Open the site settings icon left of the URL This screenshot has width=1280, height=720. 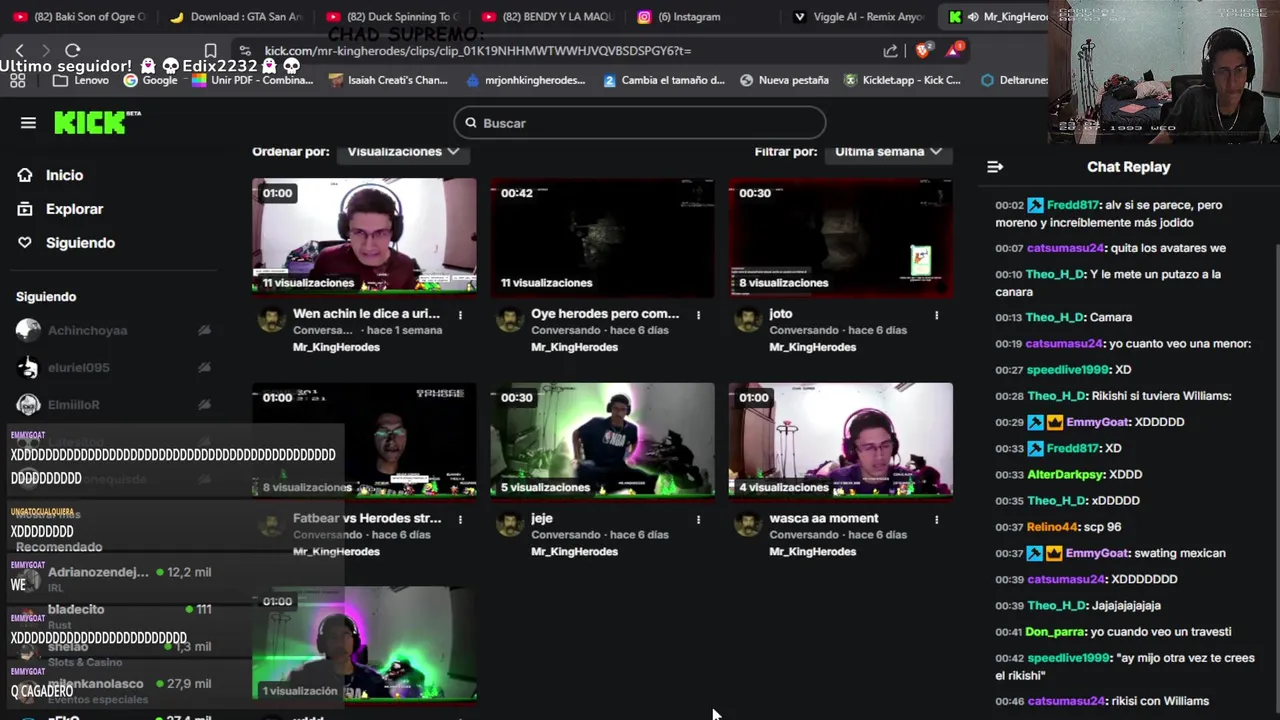pyautogui.click(x=244, y=50)
